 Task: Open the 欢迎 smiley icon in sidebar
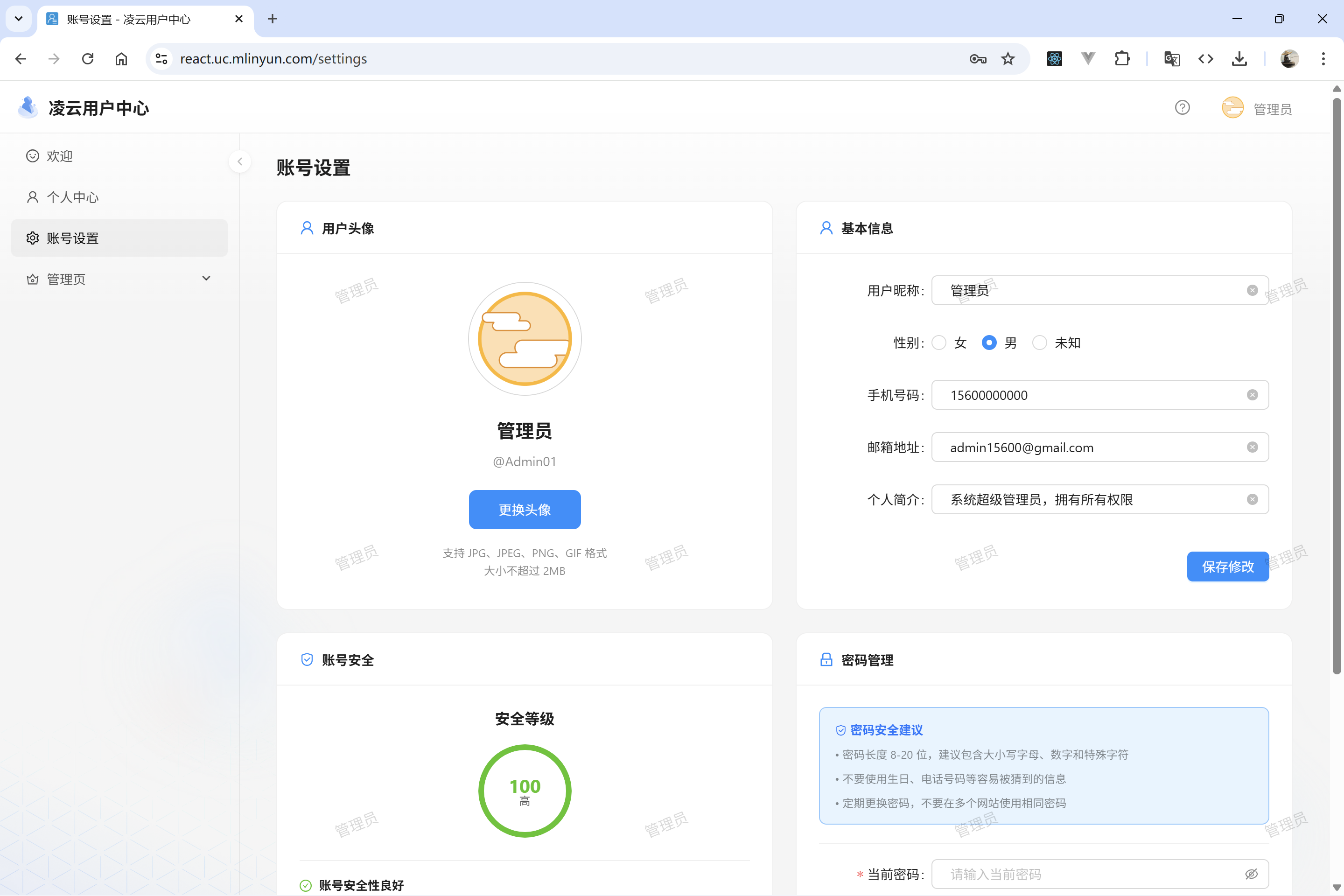coord(33,155)
